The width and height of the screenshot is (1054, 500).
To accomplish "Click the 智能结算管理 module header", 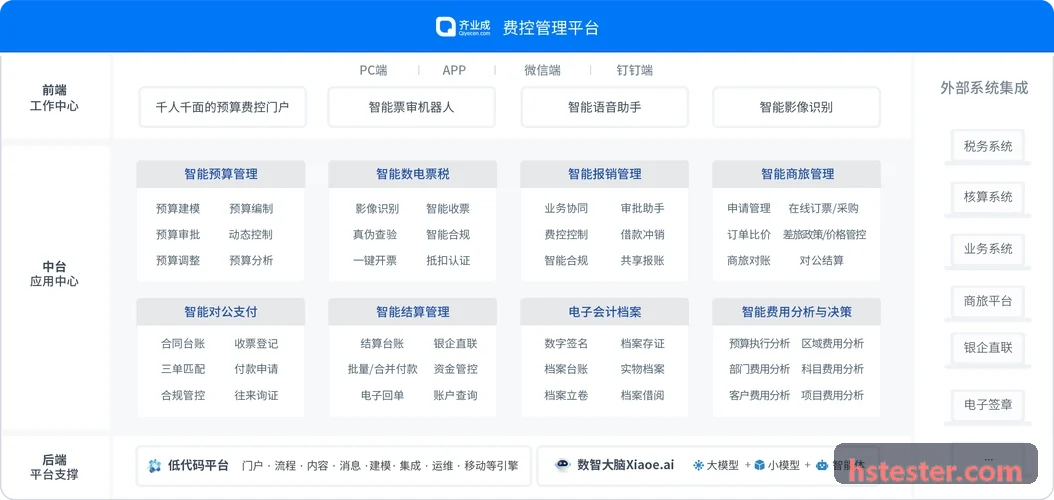I will [x=412, y=312].
